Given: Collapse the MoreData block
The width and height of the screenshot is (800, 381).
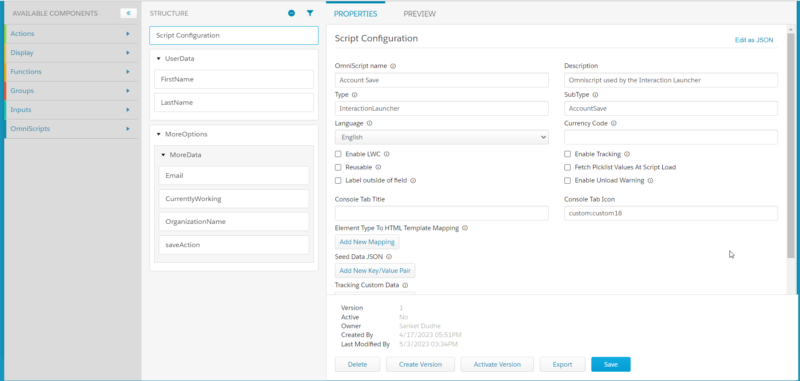Looking at the screenshot, I should point(163,155).
